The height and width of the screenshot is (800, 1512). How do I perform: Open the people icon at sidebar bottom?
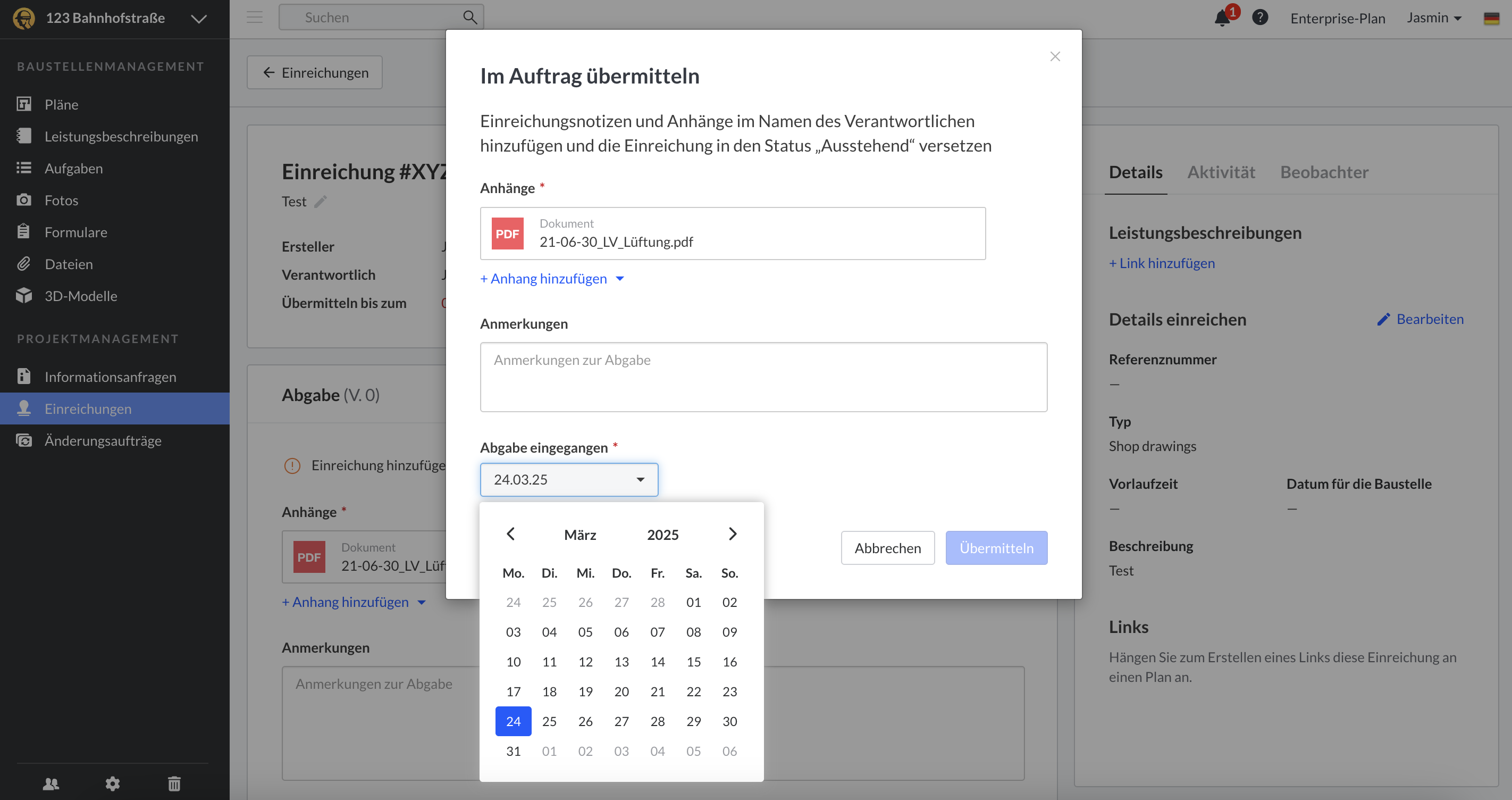pos(51,784)
